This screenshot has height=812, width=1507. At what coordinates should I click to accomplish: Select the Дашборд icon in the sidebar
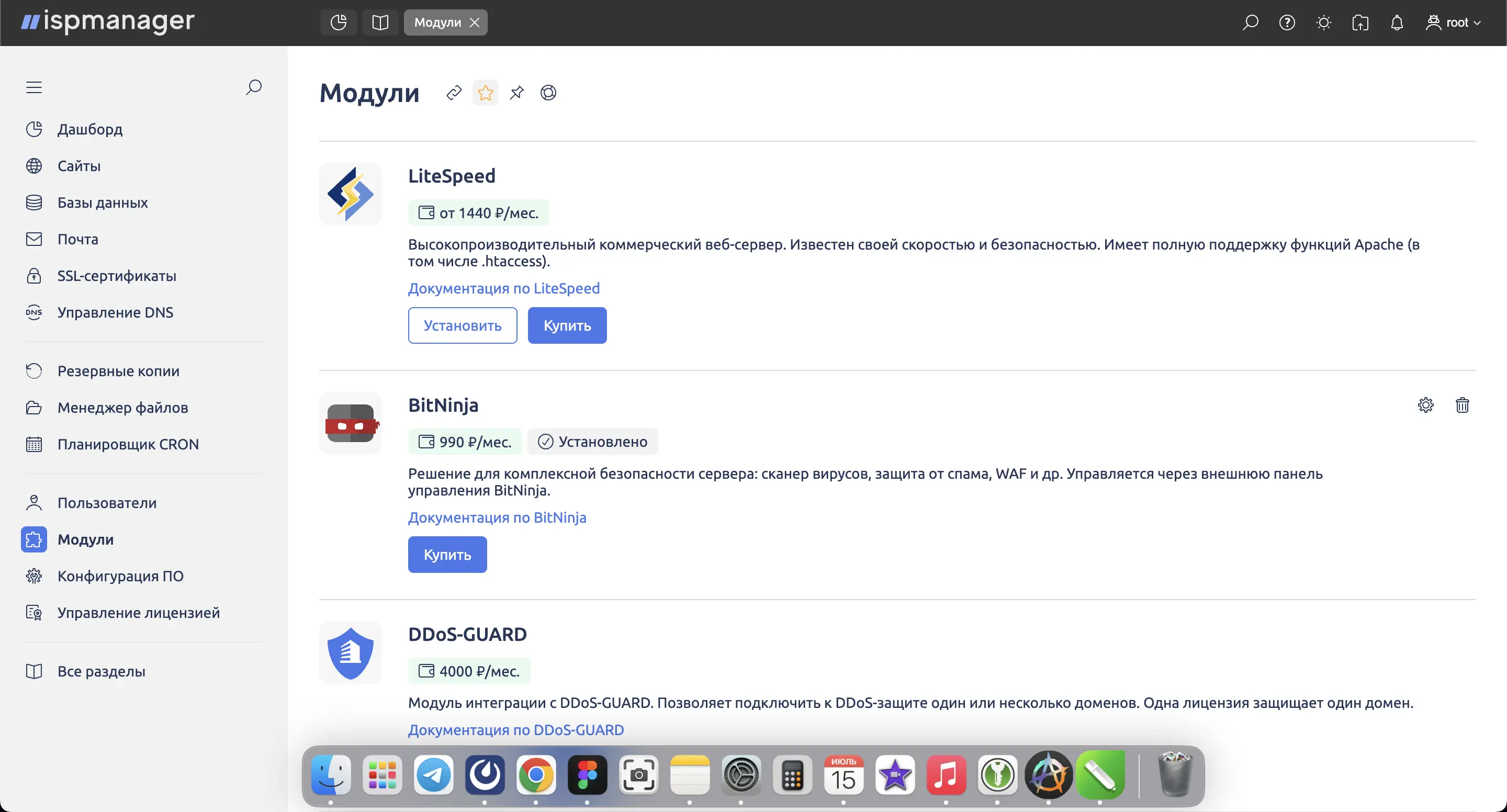[34, 129]
